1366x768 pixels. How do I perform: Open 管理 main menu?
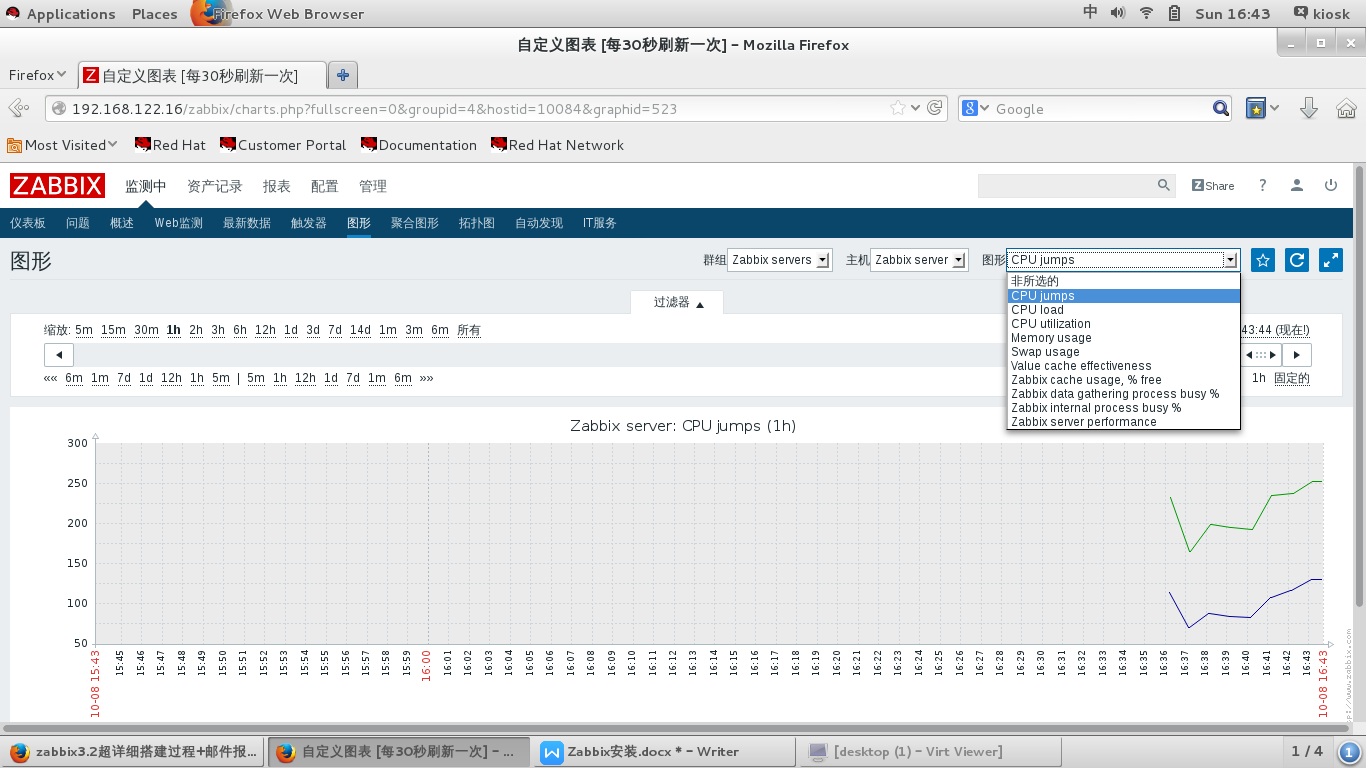(372, 186)
